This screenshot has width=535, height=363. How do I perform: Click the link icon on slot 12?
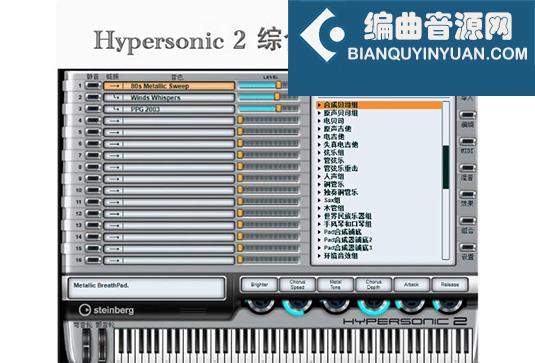coord(115,214)
